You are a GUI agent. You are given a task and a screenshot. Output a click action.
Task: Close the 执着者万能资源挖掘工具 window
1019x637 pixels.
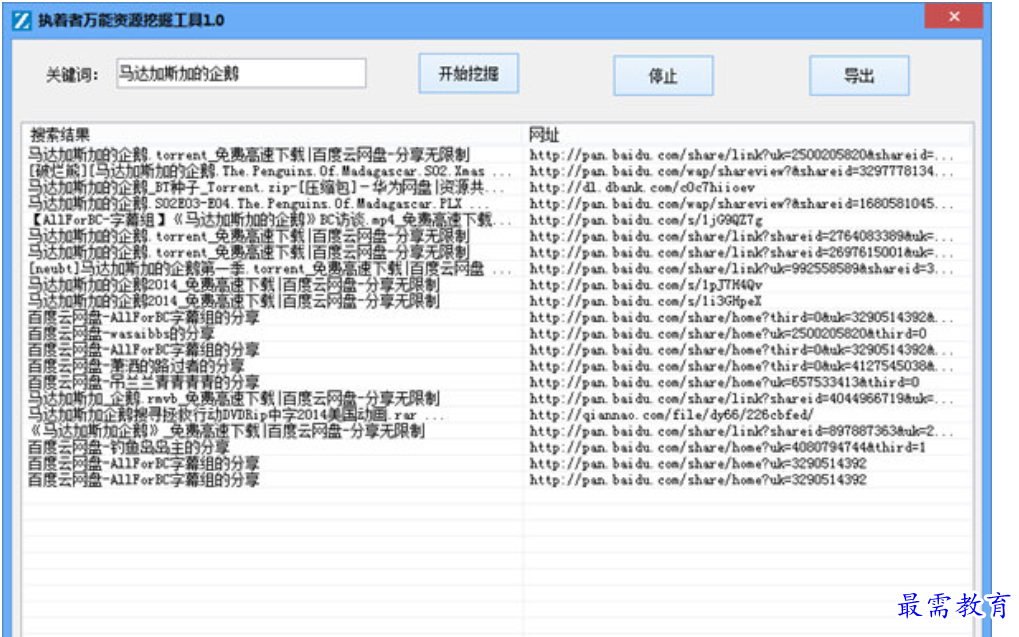[952, 17]
